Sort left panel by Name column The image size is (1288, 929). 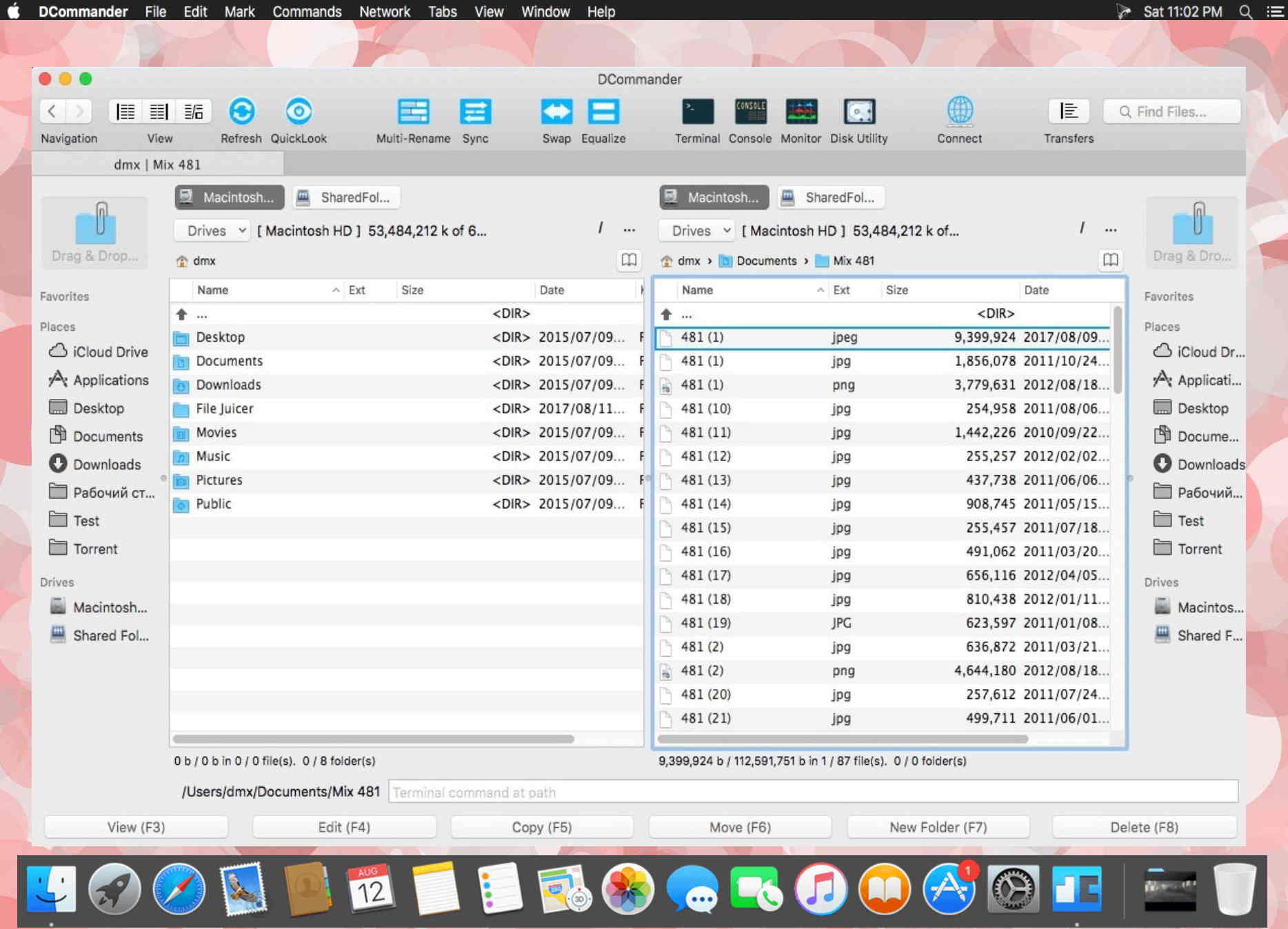[x=268, y=290]
